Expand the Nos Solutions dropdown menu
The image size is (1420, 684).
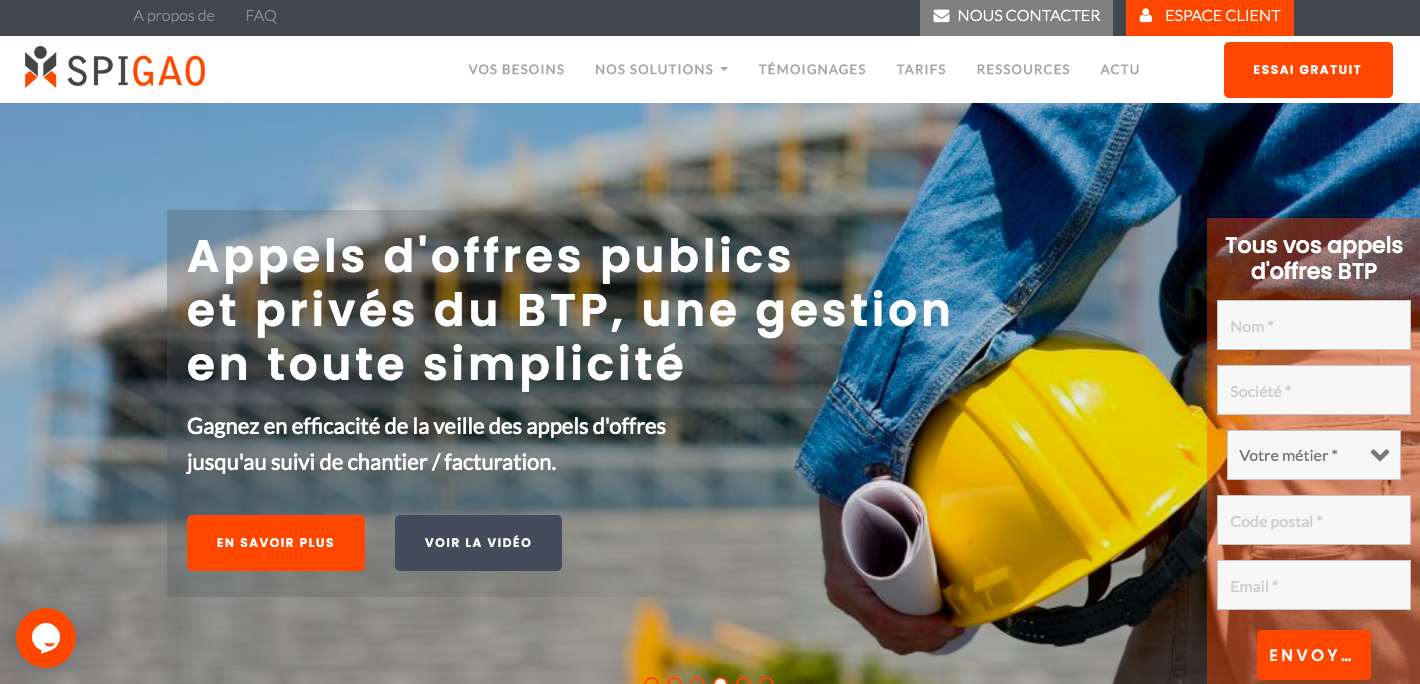[x=661, y=69]
